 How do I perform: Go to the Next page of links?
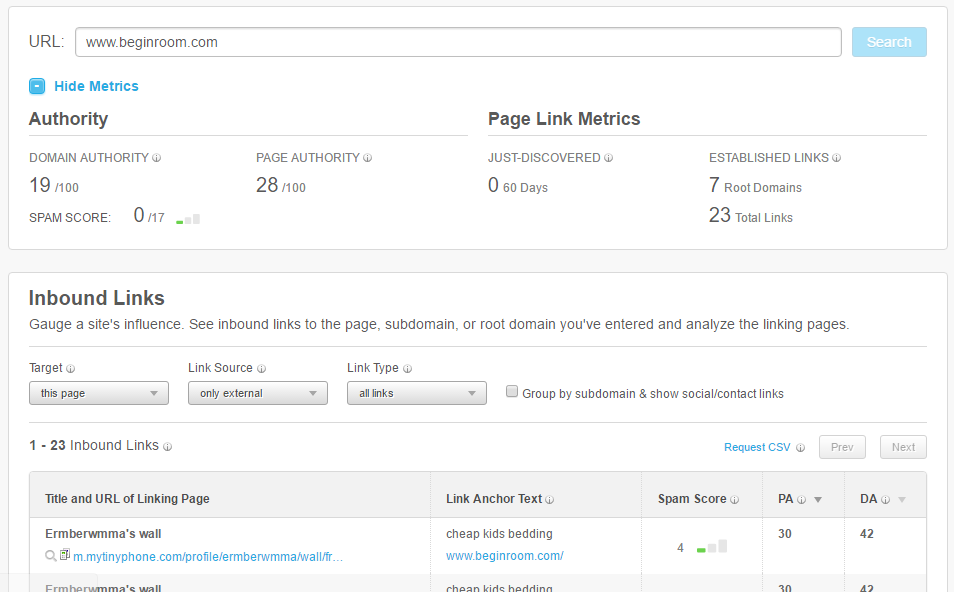click(x=903, y=447)
